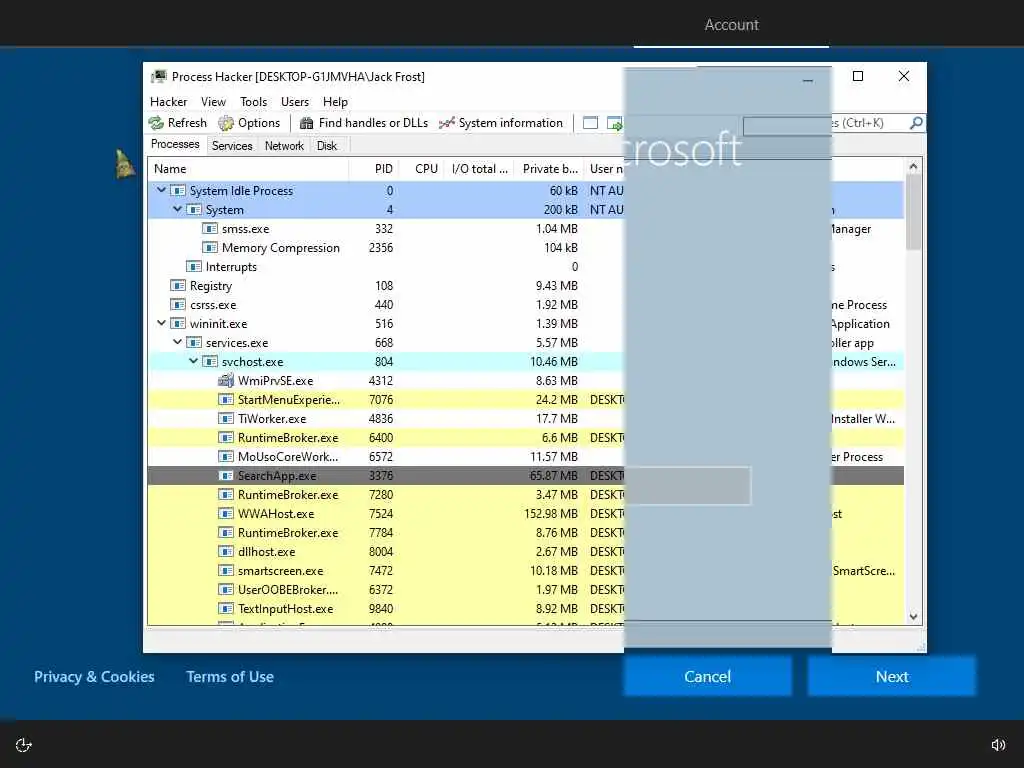Screen dimensions: 1024x768
Task: Open the Privacy & Cookies link
Action: coord(94,677)
